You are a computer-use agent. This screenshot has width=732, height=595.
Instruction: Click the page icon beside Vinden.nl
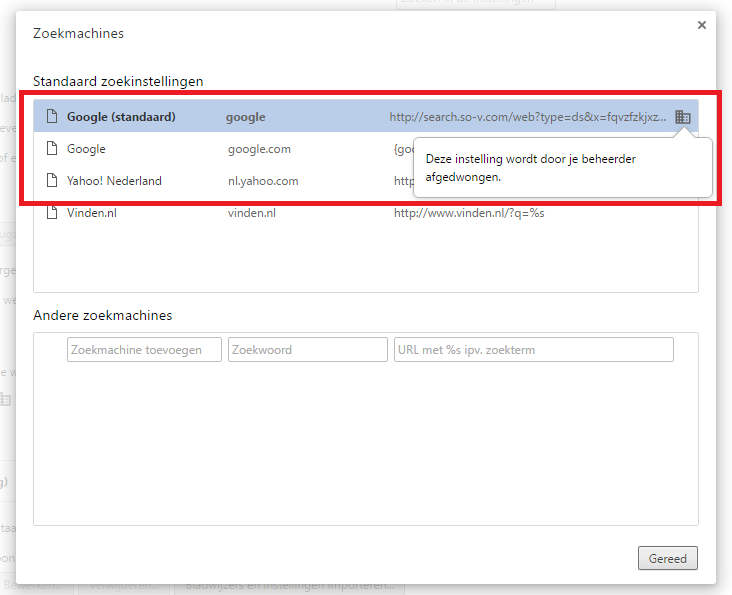click(x=52, y=212)
